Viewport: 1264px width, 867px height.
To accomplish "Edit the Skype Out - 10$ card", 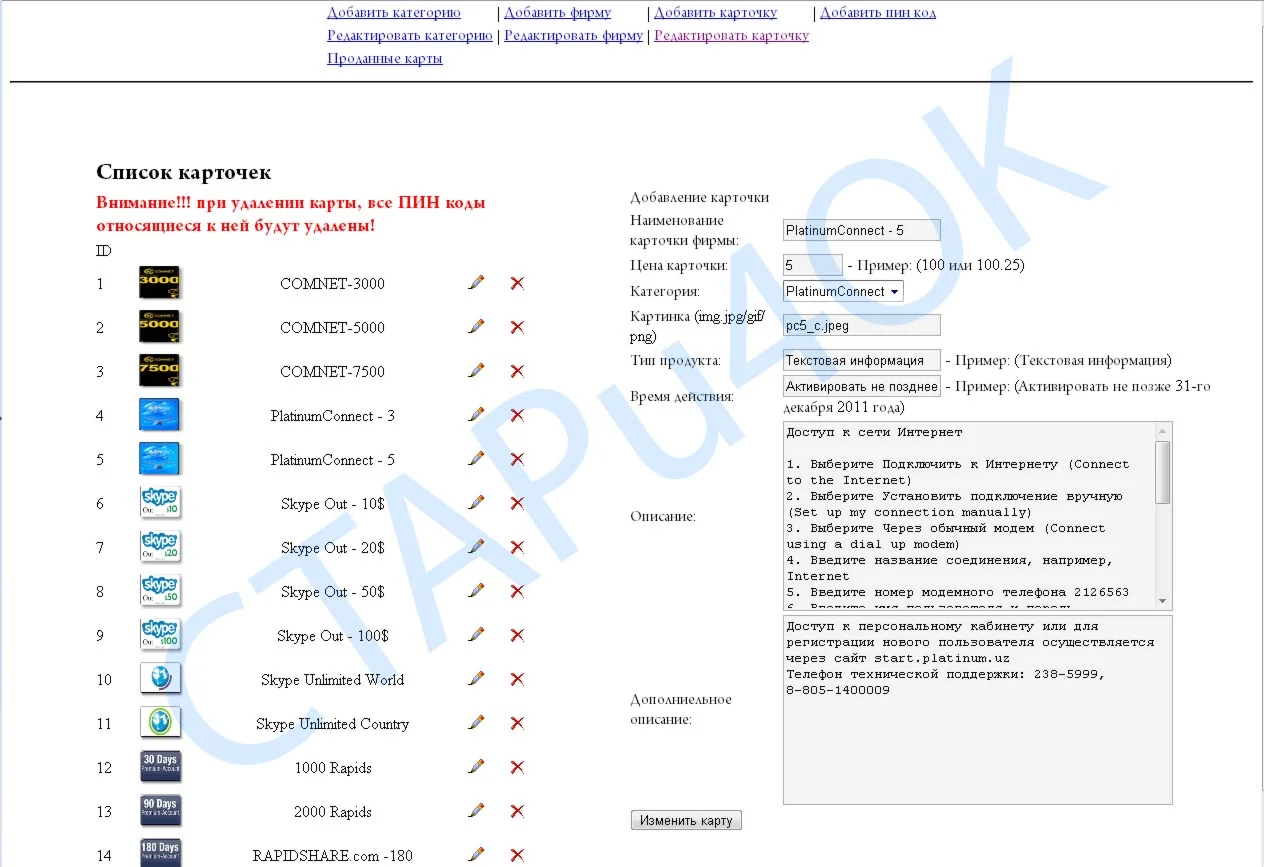I will 476,503.
